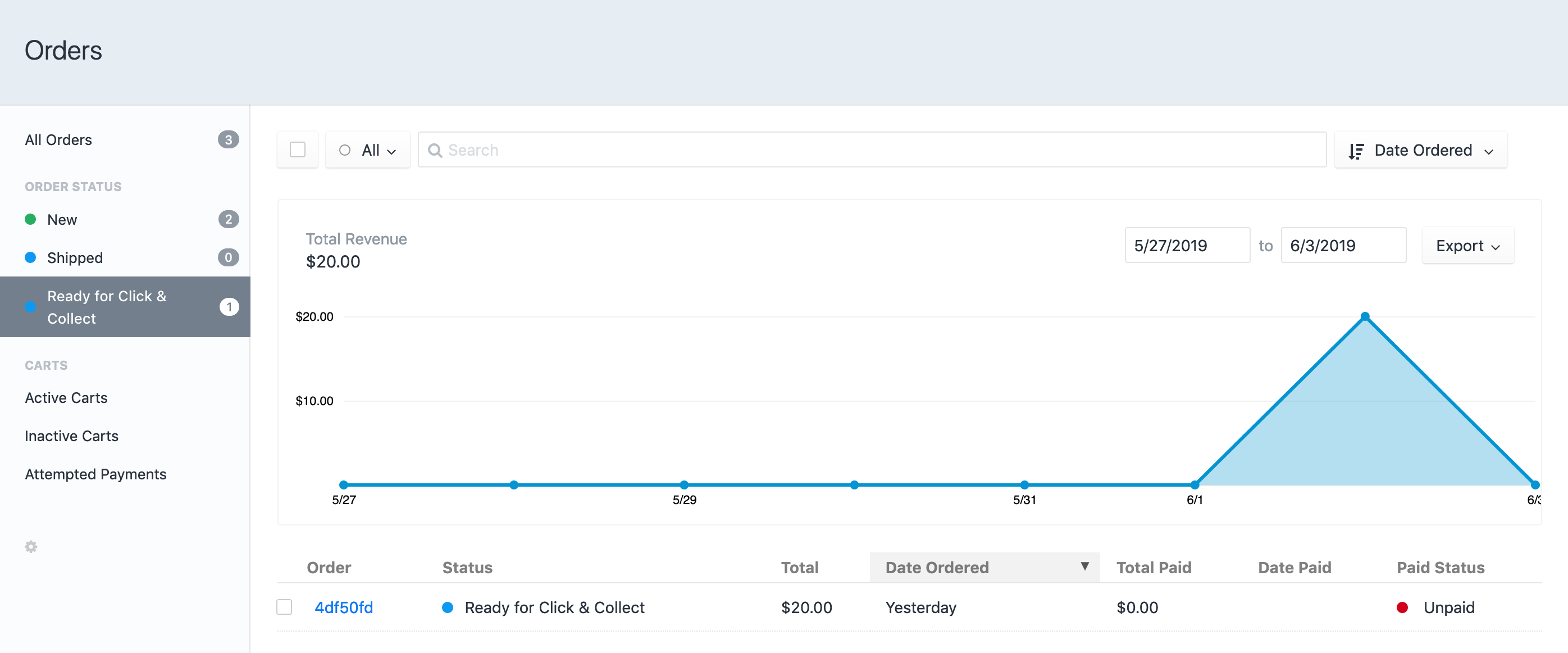This screenshot has width=1568, height=653.
Task: Check the box for order 4df50fd
Action: point(284,607)
